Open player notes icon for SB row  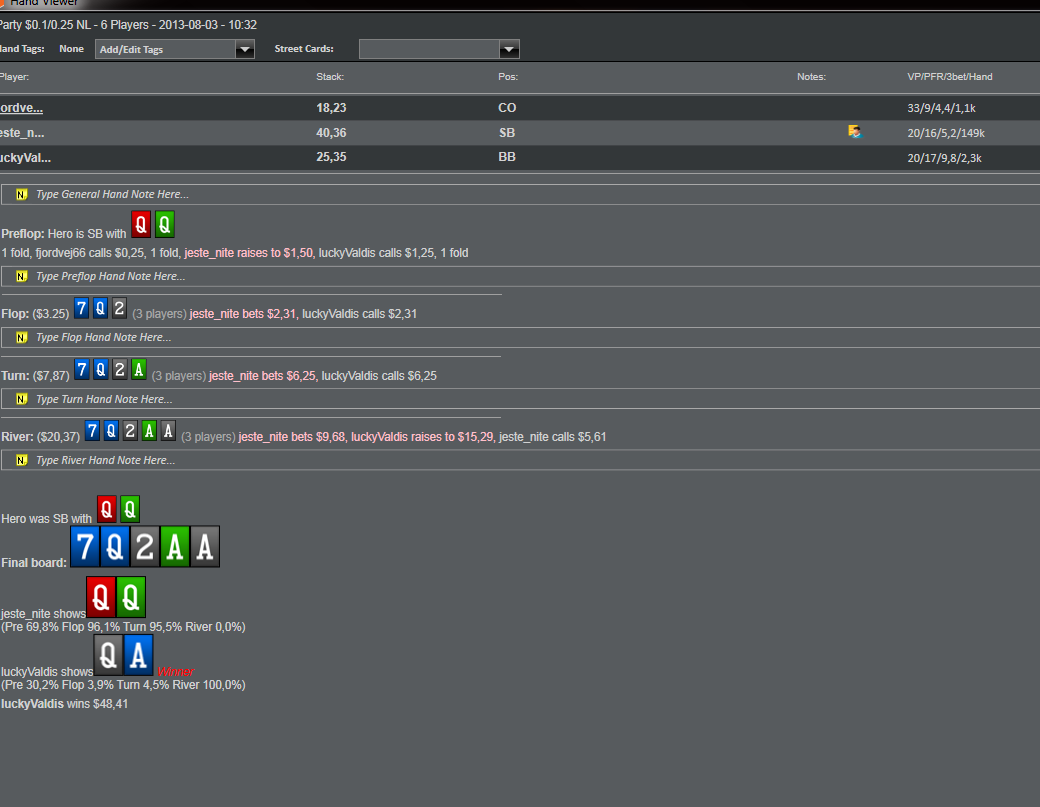coord(854,131)
